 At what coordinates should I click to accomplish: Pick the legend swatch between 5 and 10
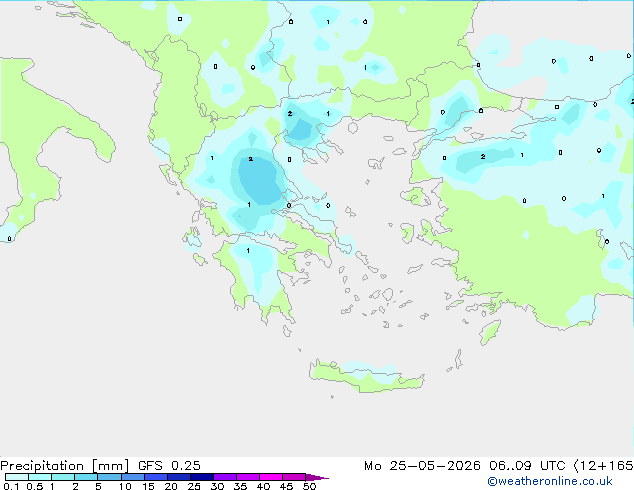point(109,477)
